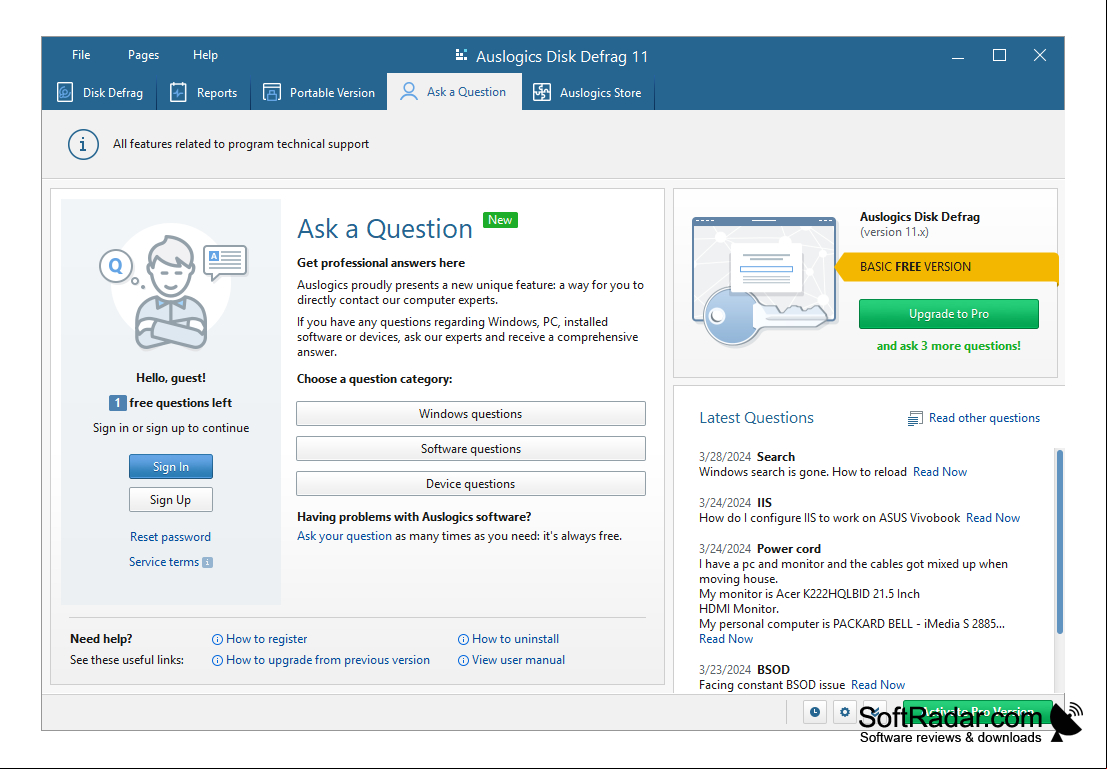Open settings gear icon in status bar
1107x769 pixels.
844,712
